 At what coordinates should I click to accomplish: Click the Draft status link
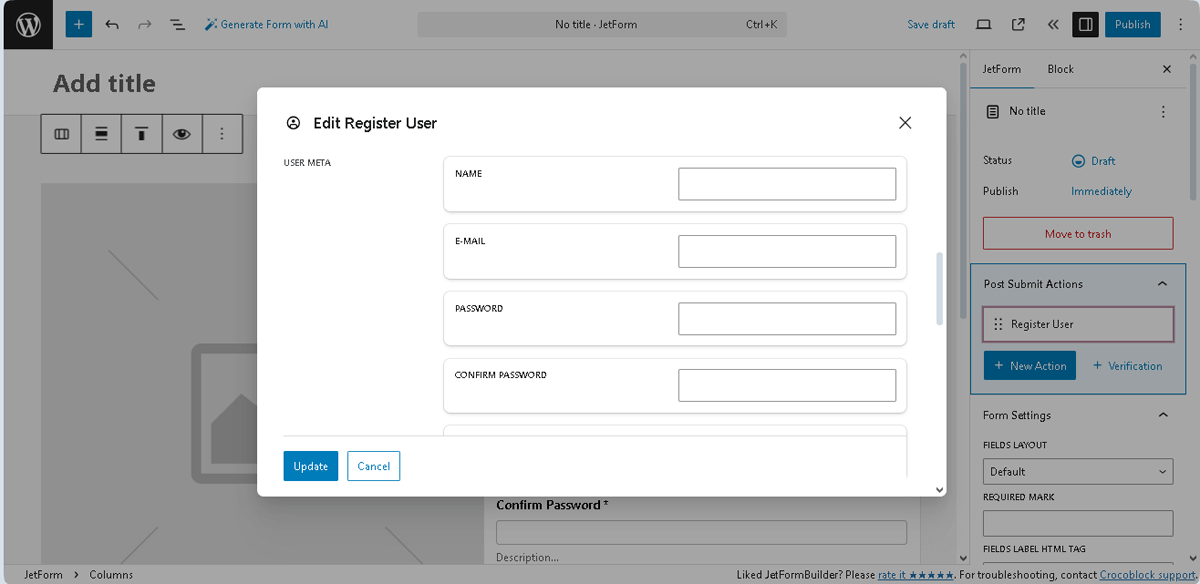(x=1093, y=161)
